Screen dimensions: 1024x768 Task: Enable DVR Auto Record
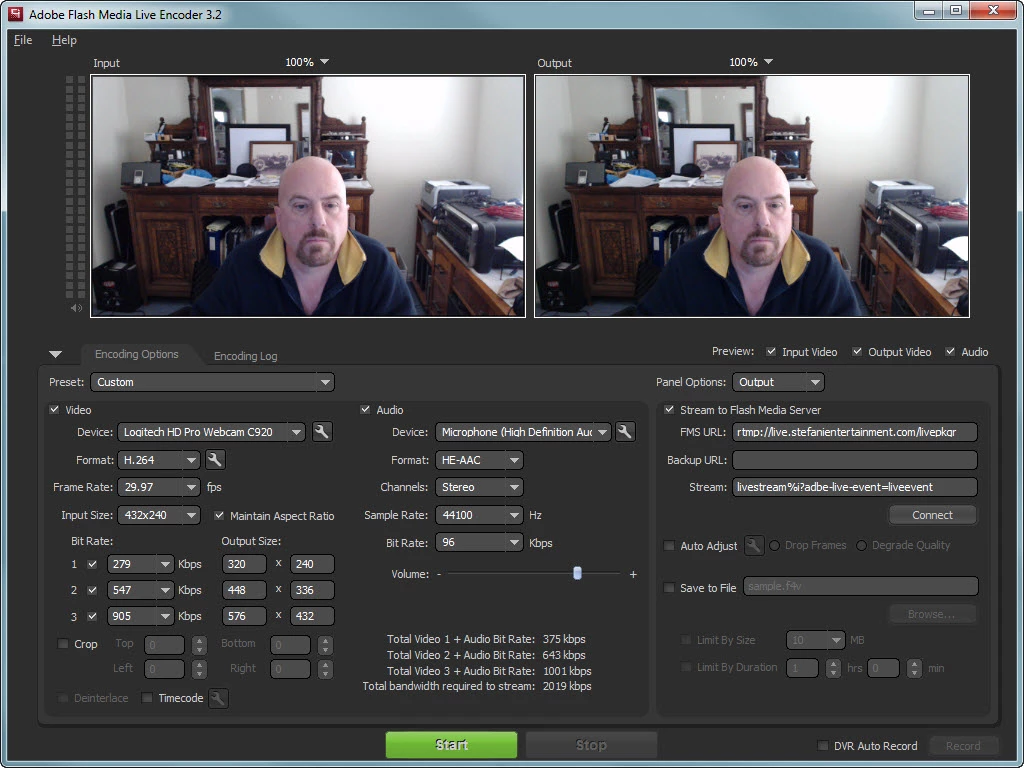coord(823,746)
